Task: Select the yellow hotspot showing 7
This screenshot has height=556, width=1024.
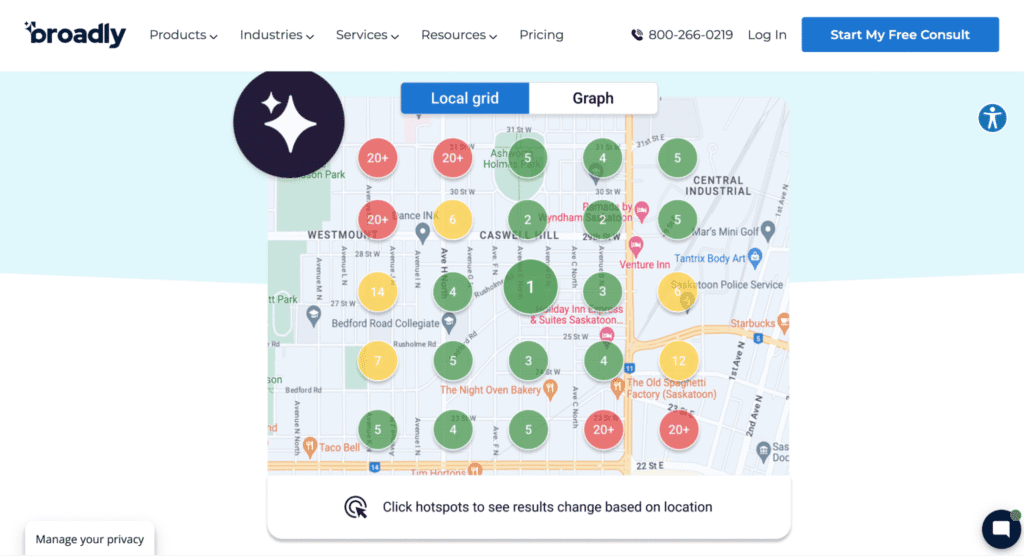Action: tap(377, 361)
